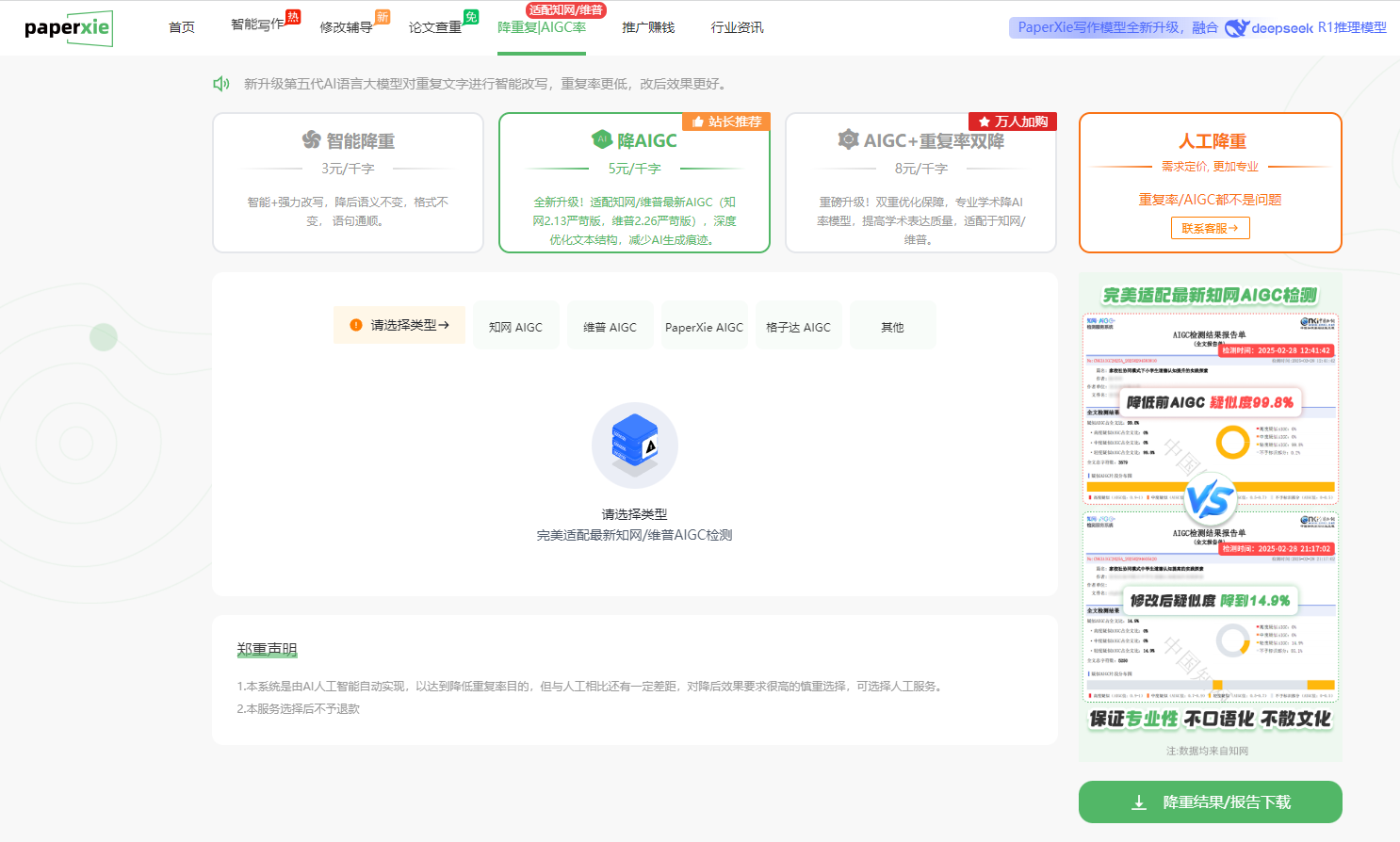Click the 适配知网/维普 red badge
This screenshot has width=1400, height=842.
565,9
